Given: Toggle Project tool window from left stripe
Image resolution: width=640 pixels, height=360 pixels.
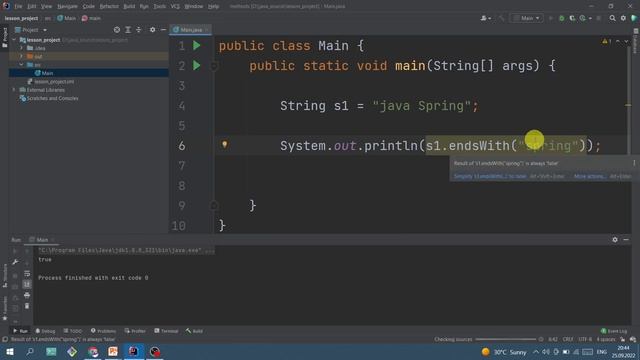Looking at the screenshot, I should 4,38.
